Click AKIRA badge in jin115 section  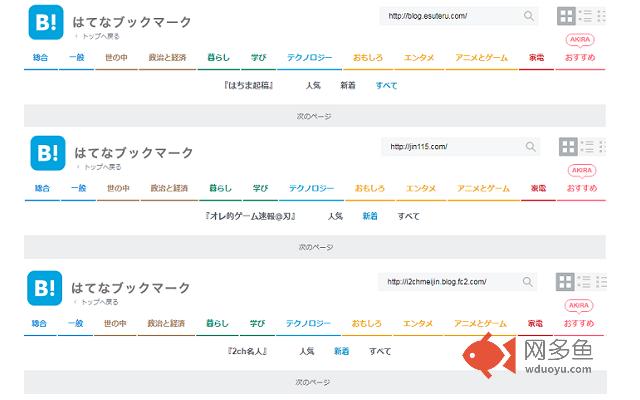pyautogui.click(x=580, y=171)
